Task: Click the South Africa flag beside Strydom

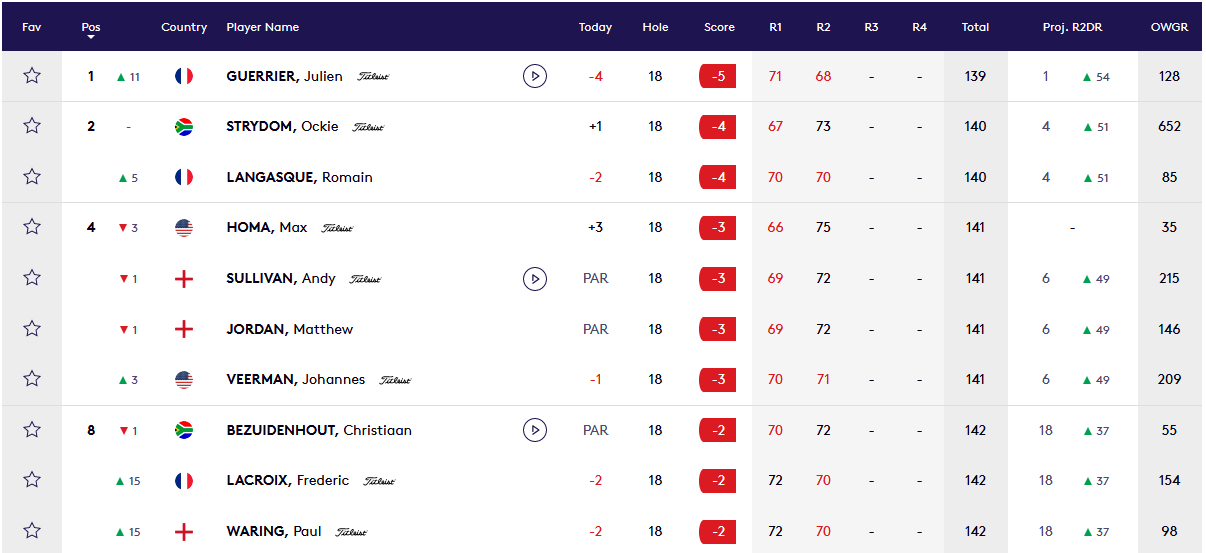Action: 184,127
